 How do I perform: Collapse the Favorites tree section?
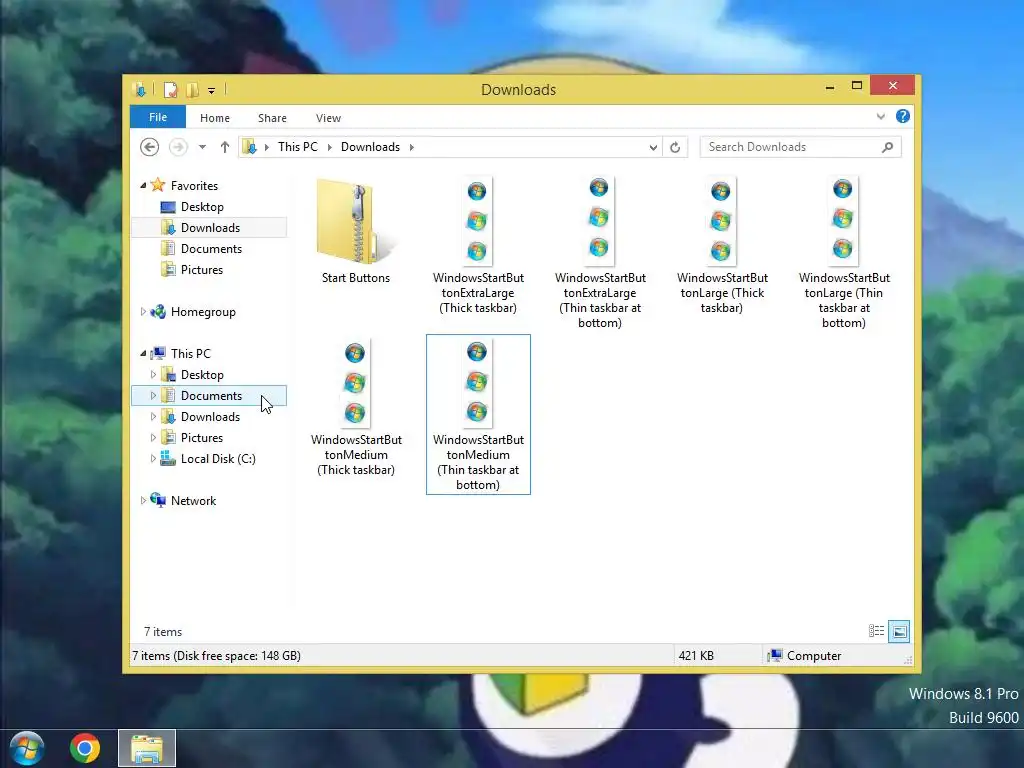(143, 185)
